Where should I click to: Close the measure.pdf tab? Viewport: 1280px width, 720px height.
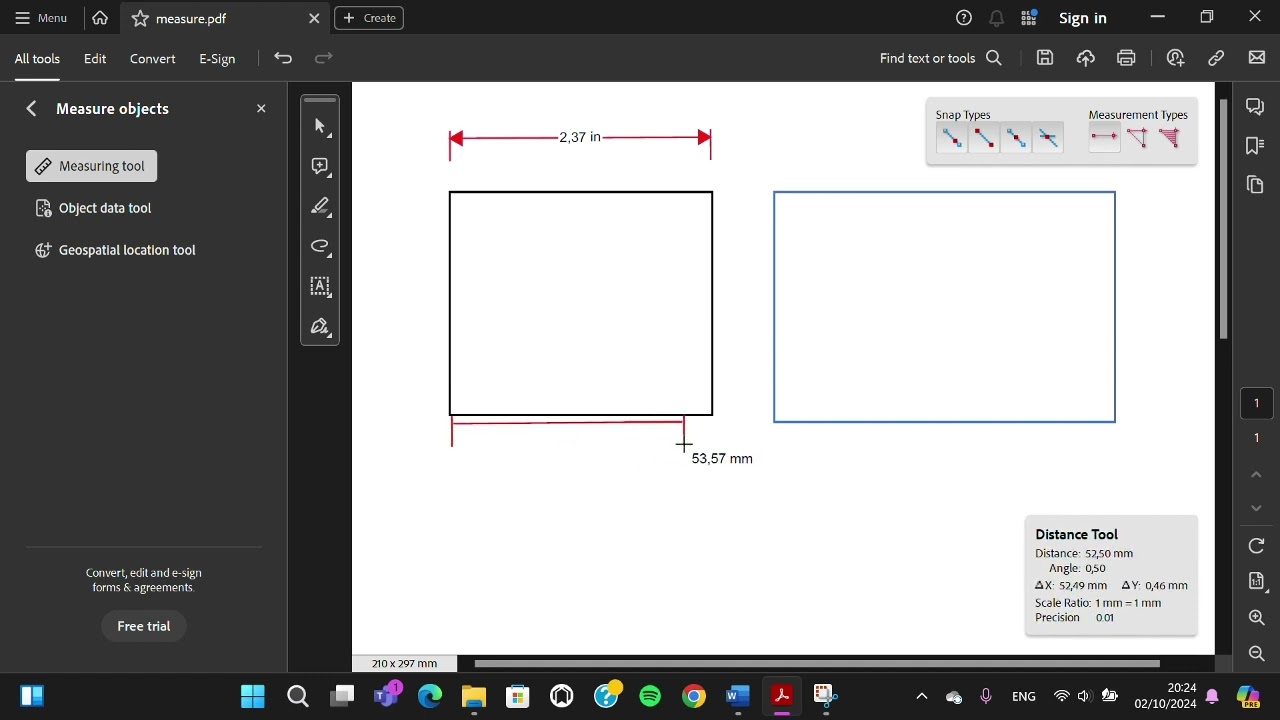coord(314,18)
